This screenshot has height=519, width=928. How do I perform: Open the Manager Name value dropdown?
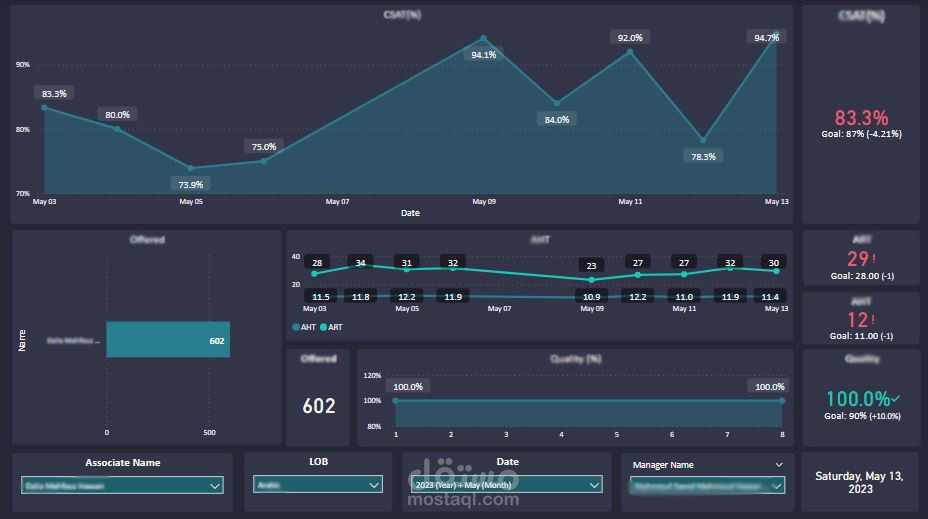pos(707,486)
